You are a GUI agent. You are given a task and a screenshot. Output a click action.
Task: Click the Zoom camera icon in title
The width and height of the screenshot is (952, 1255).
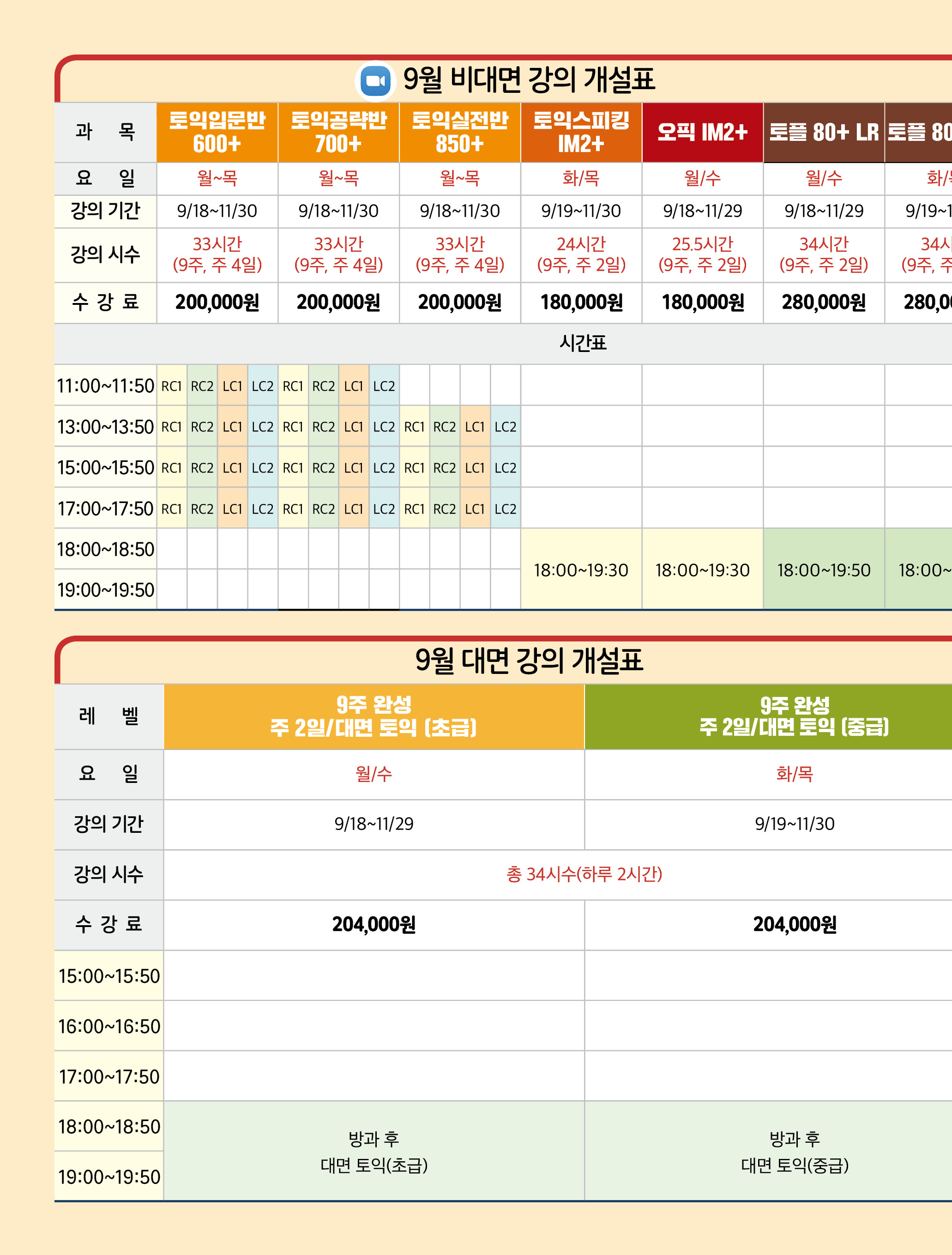375,80
